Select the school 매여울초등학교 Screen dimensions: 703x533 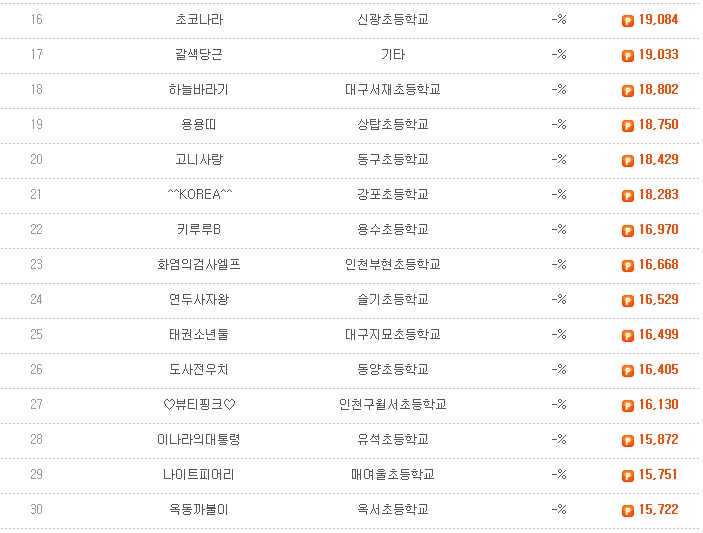pyautogui.click(x=393, y=474)
